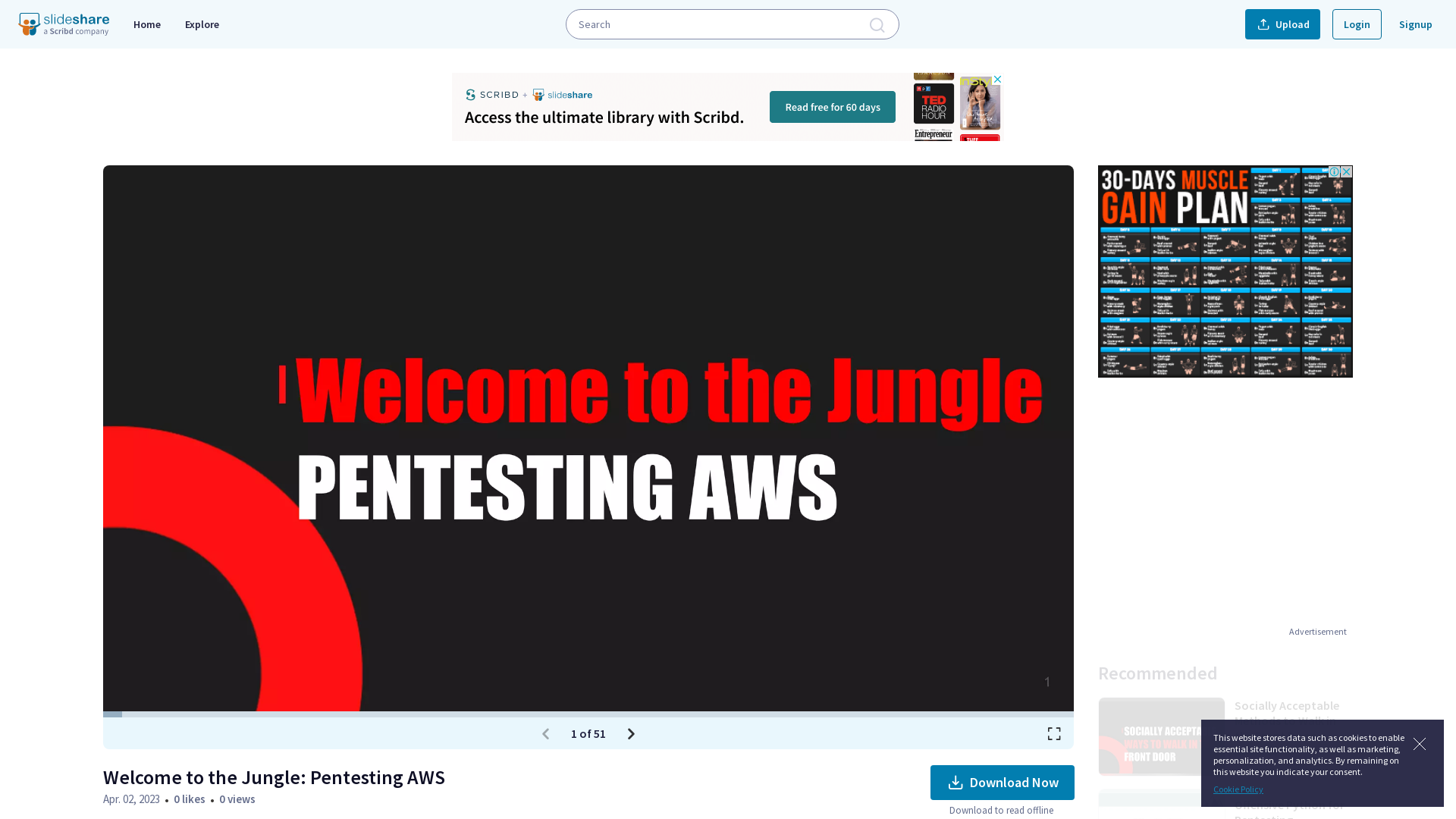Viewport: 1456px width, 819px height.
Task: Click the fullscreen expand icon
Action: click(1054, 733)
